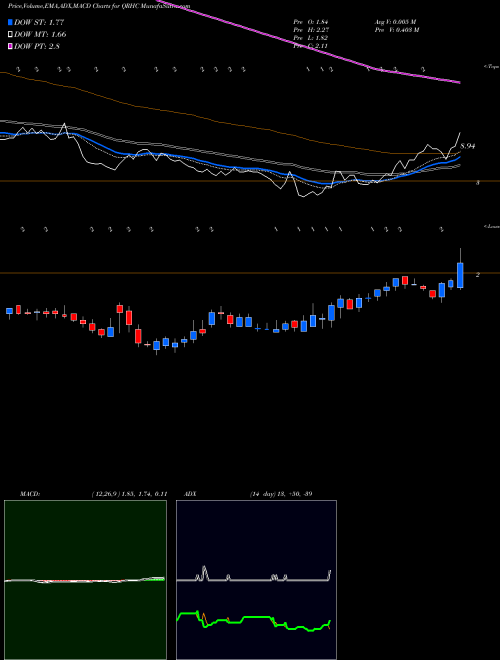Click the 'Avg V: 0.005 M' volume text
This screenshot has height=660, width=500.
coord(396,22)
